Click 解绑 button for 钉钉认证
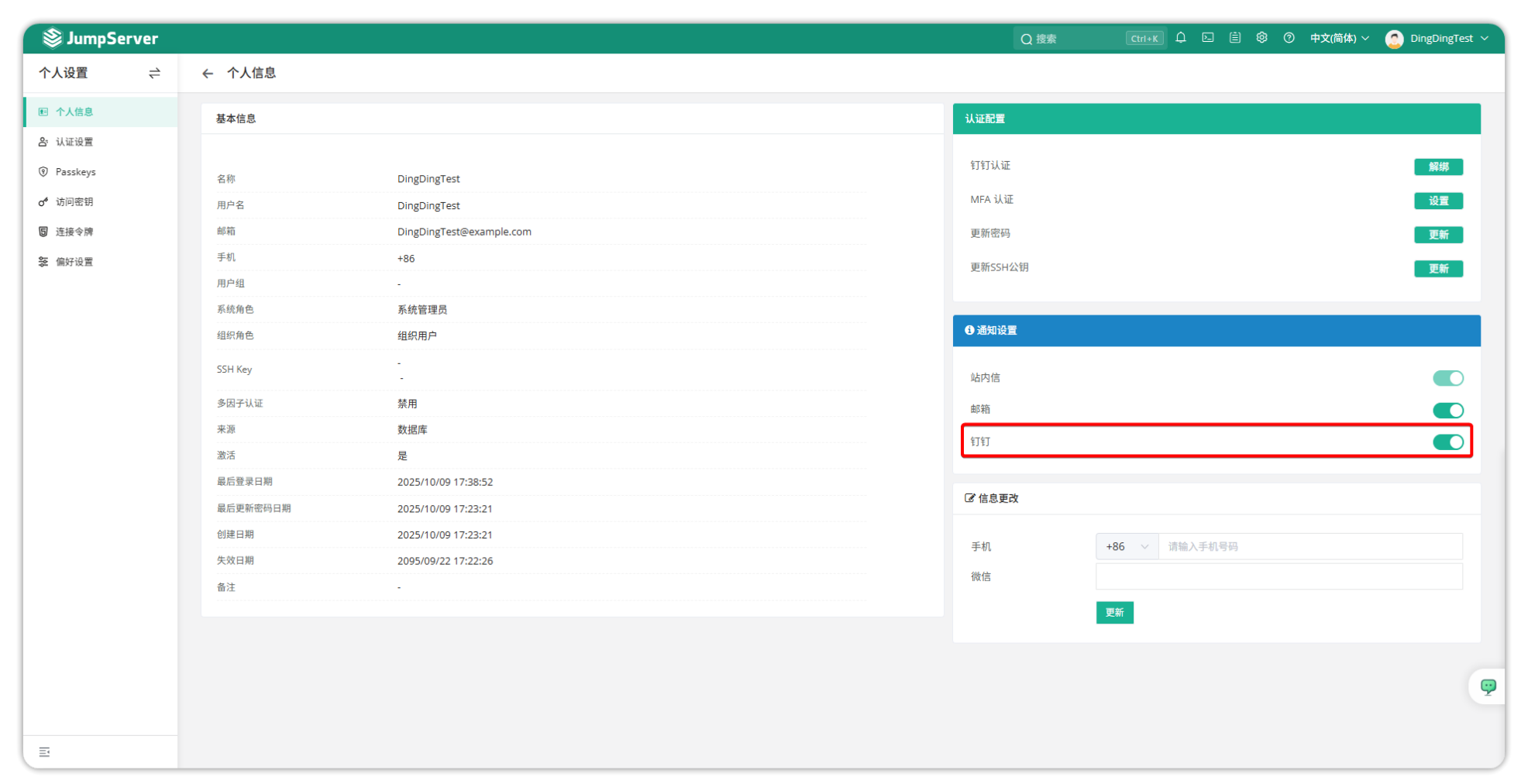The width and height of the screenshot is (1528, 784). (x=1437, y=167)
